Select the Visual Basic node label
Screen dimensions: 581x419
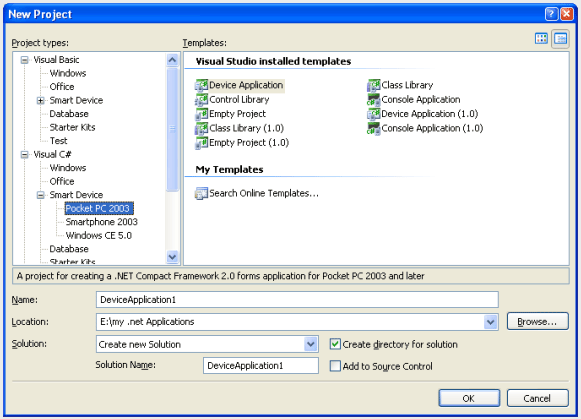pyautogui.click(x=56, y=60)
